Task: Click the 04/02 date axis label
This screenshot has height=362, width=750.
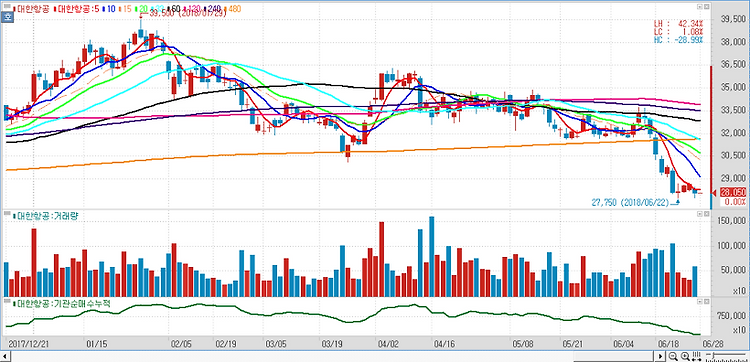Action: (x=388, y=344)
